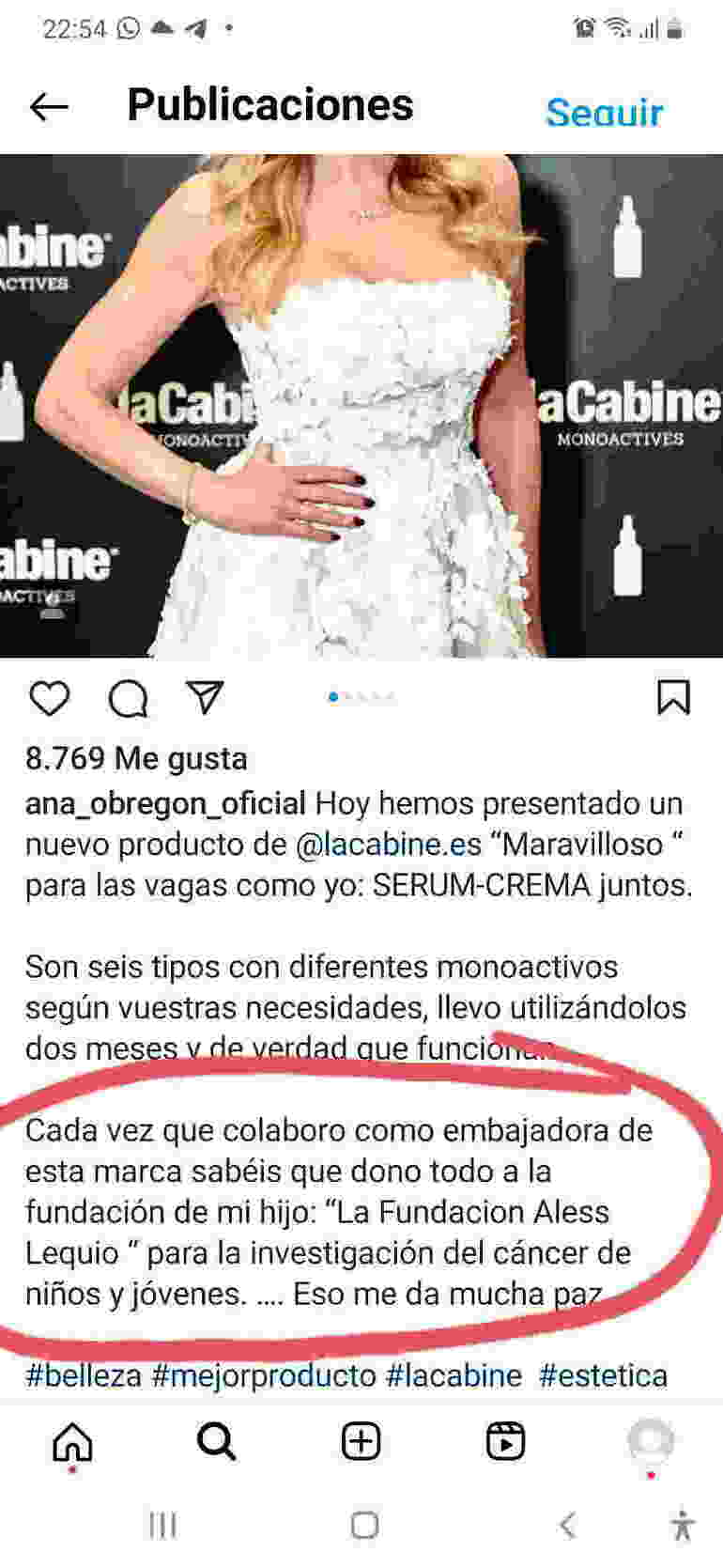The width and height of the screenshot is (723, 1568).
Task: Open the #mejorproducto hashtag
Action: (x=264, y=1375)
